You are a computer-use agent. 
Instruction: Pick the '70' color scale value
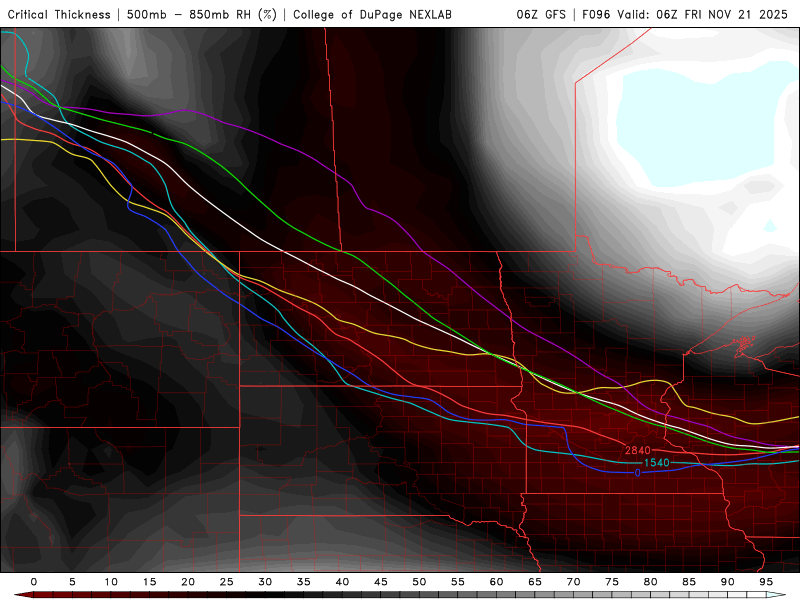[573, 582]
